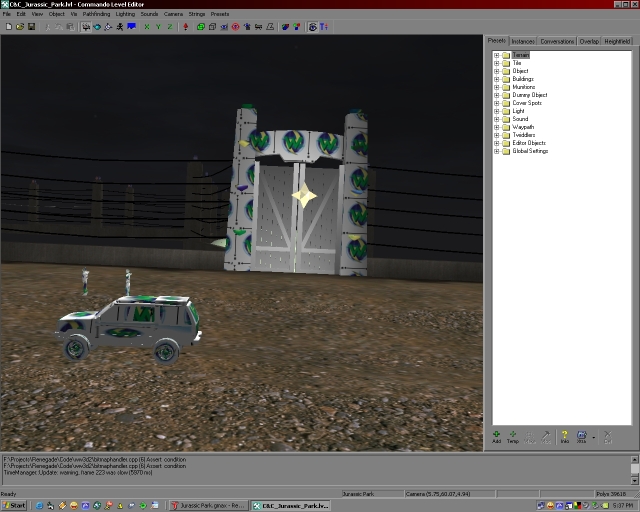640x512 pixels.
Task: Select the Global Settings tree item
Action: click(x=529, y=151)
